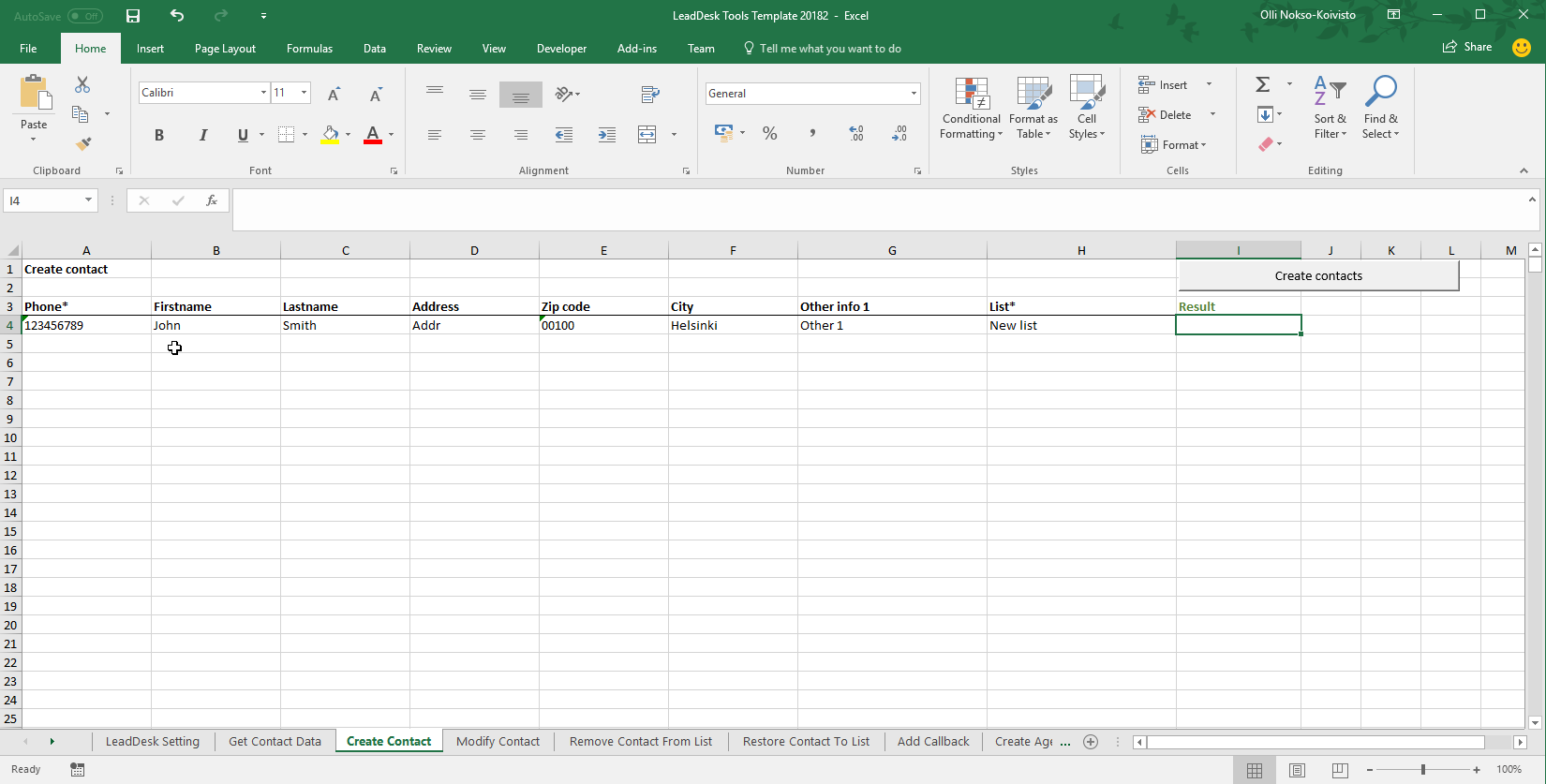Switch to the Developer ribbon tab
The width and height of the screenshot is (1546, 784).
(x=561, y=49)
